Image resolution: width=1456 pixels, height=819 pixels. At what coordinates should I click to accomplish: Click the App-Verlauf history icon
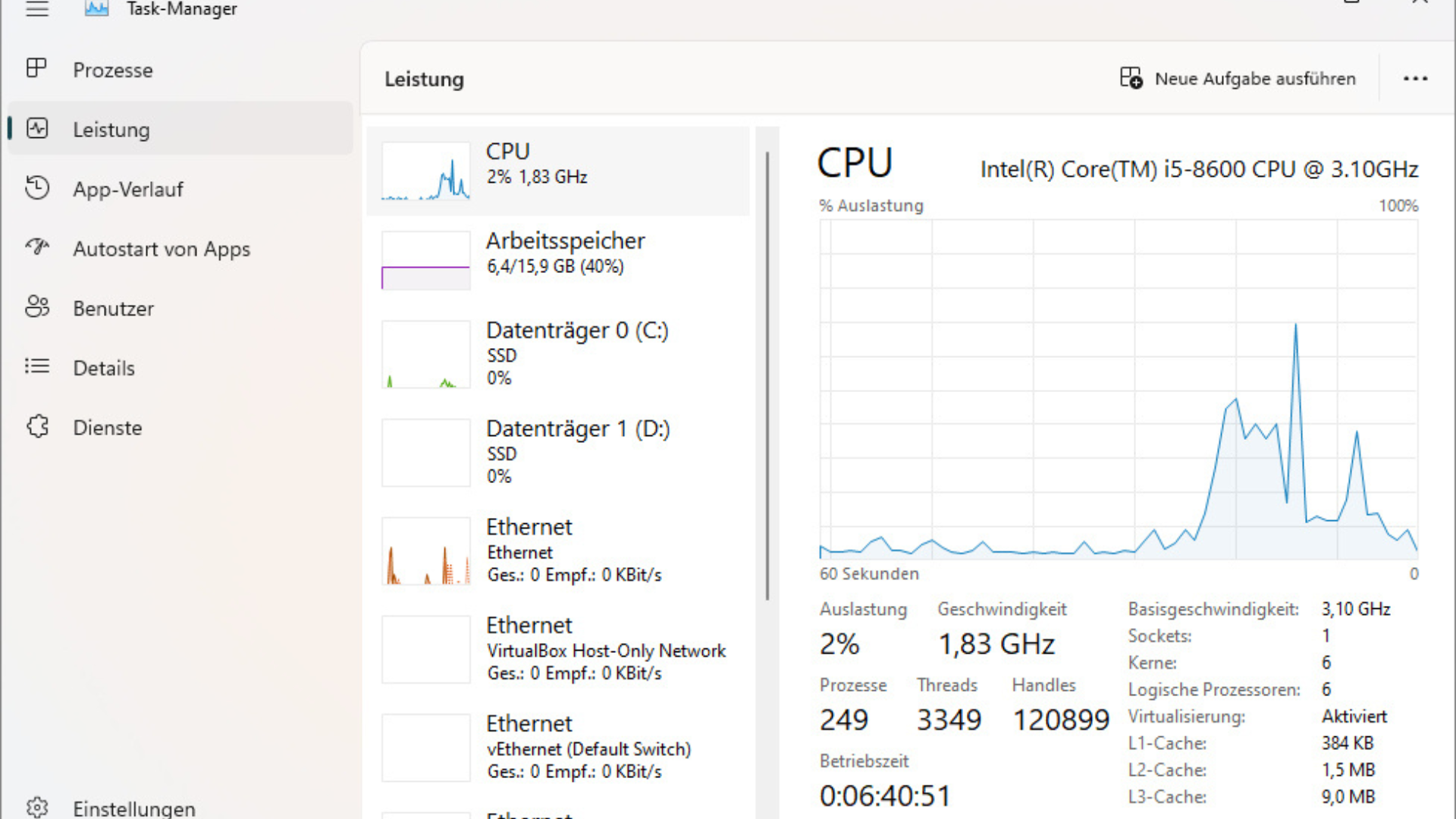(x=36, y=188)
